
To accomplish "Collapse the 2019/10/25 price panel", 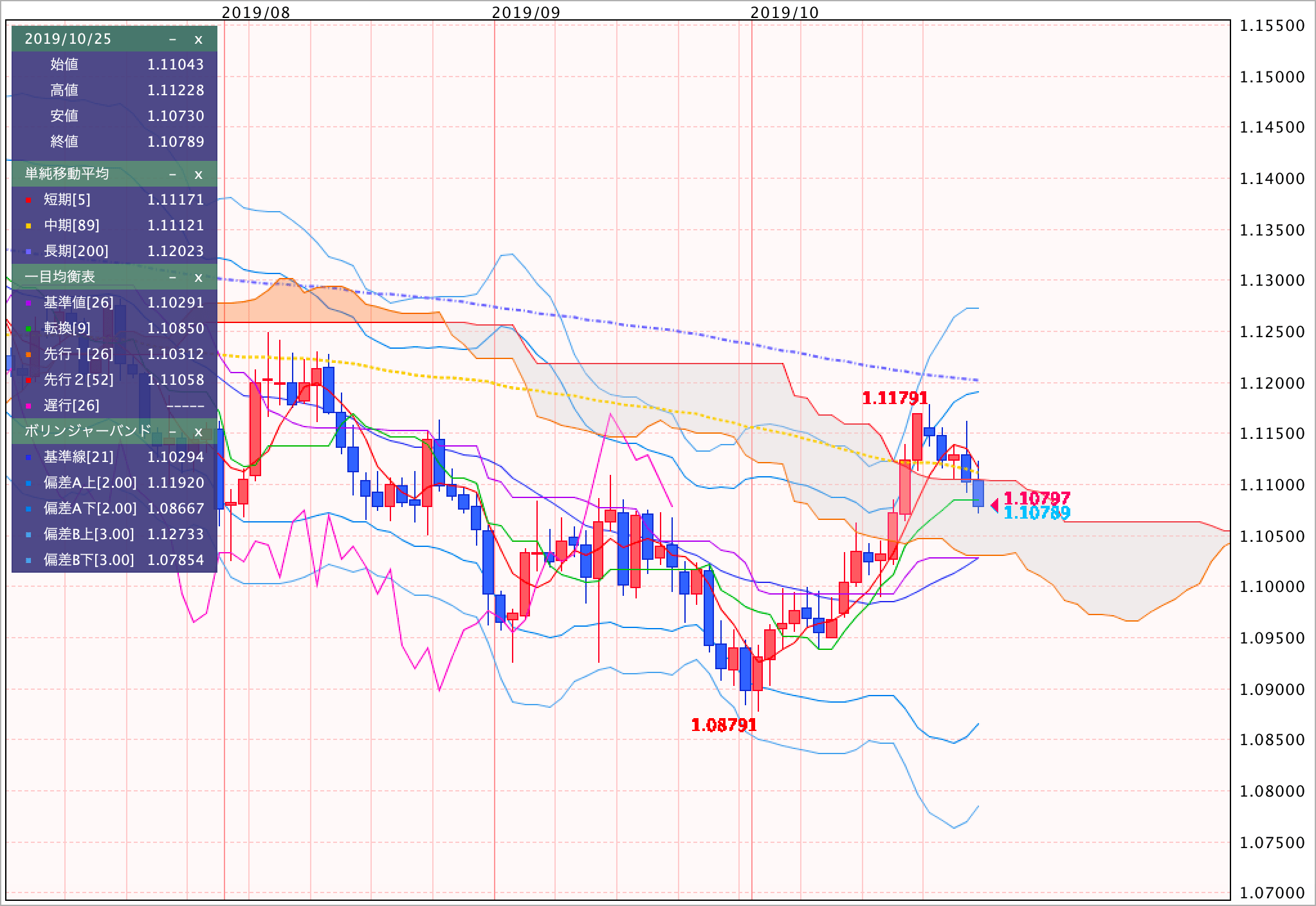I will click(172, 39).
